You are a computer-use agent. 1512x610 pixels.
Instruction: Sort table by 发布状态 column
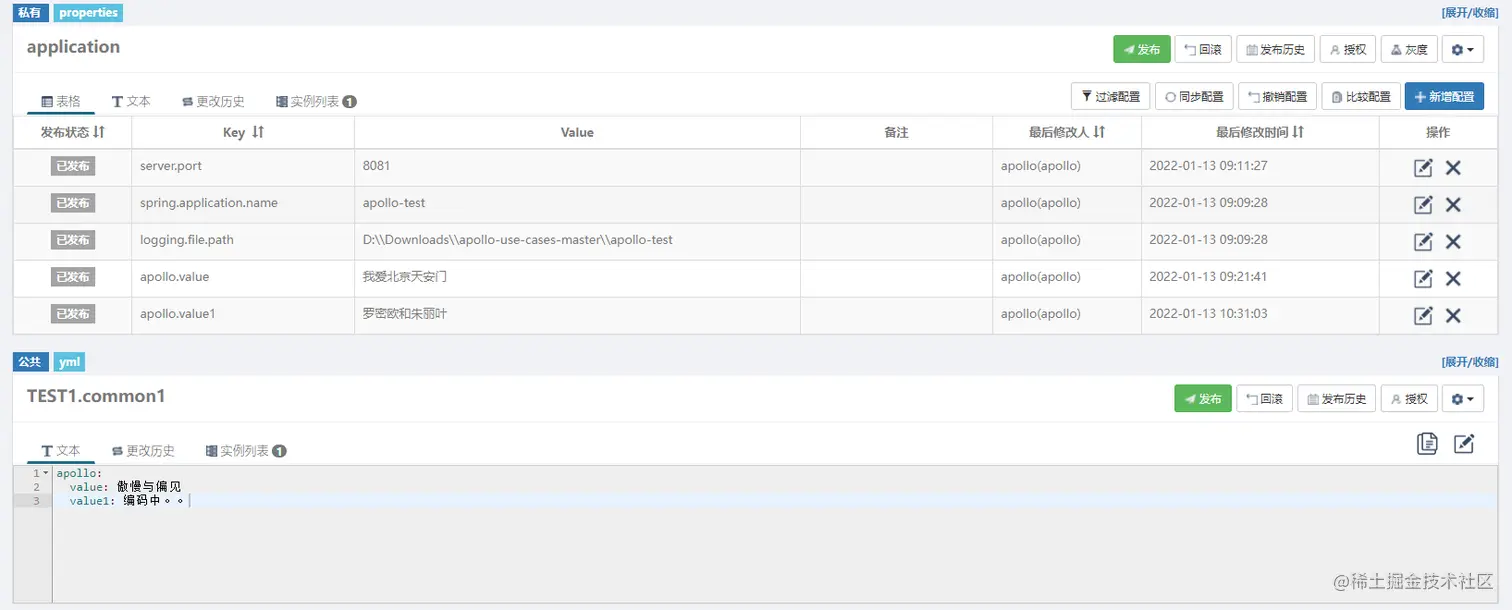coord(99,132)
